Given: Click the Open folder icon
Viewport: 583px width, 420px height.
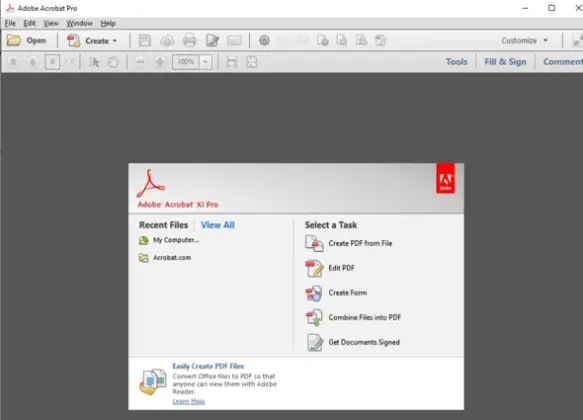Looking at the screenshot, I should coord(14,40).
